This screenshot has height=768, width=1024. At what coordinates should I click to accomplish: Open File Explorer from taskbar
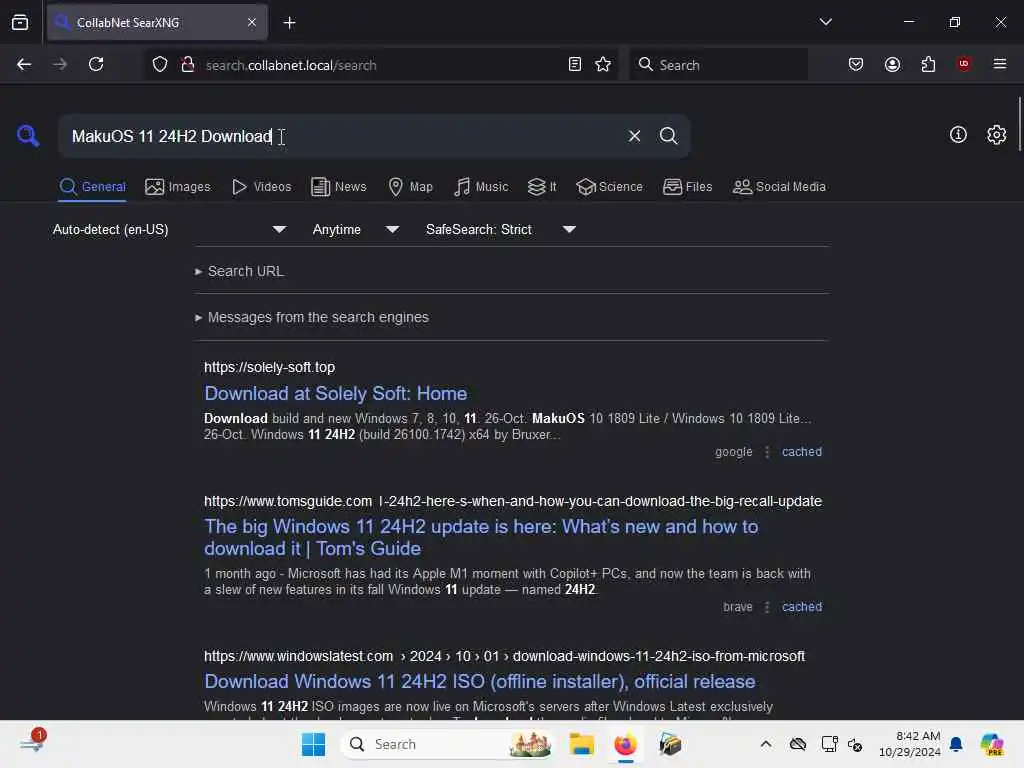[581, 744]
